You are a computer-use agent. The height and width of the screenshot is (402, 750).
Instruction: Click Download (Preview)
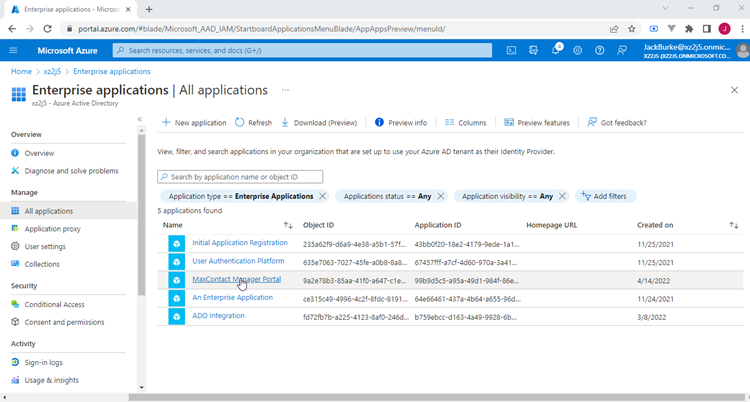[x=319, y=123]
